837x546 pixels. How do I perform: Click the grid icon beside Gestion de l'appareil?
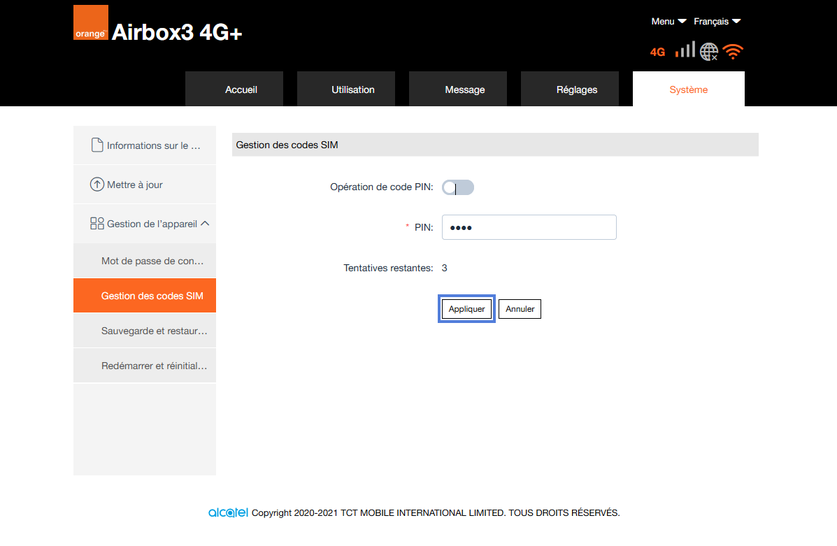point(97,224)
